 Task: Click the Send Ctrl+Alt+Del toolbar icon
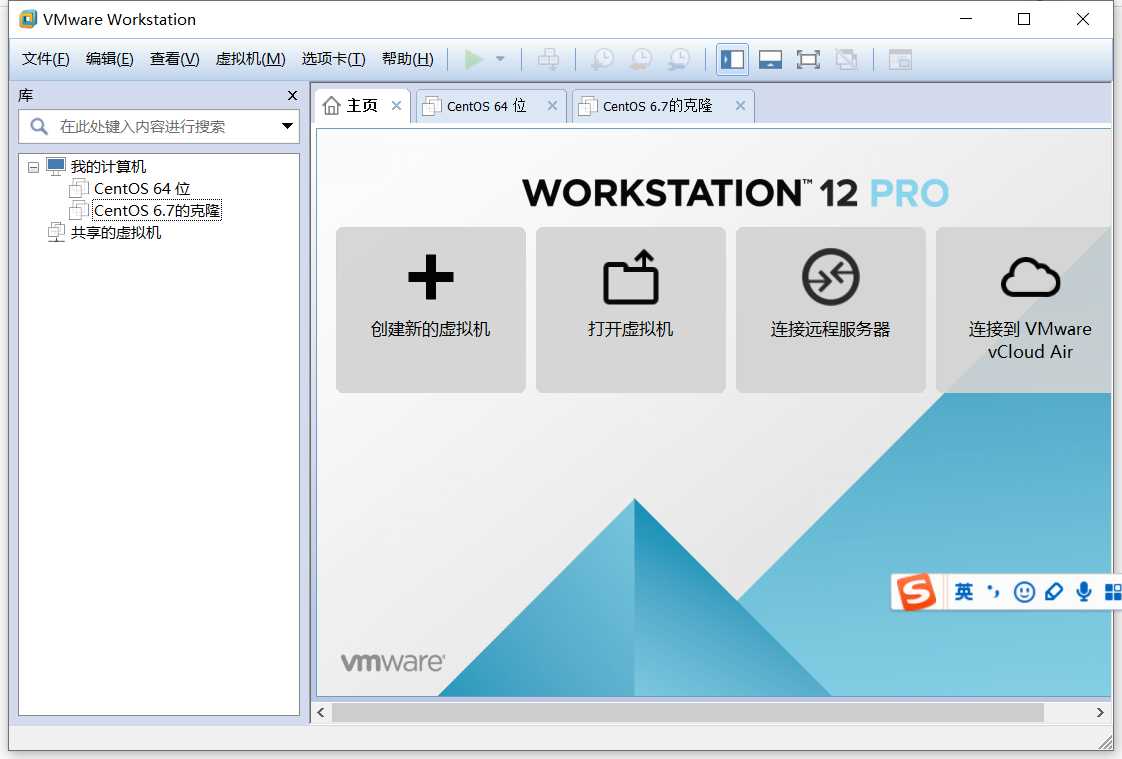coord(549,59)
